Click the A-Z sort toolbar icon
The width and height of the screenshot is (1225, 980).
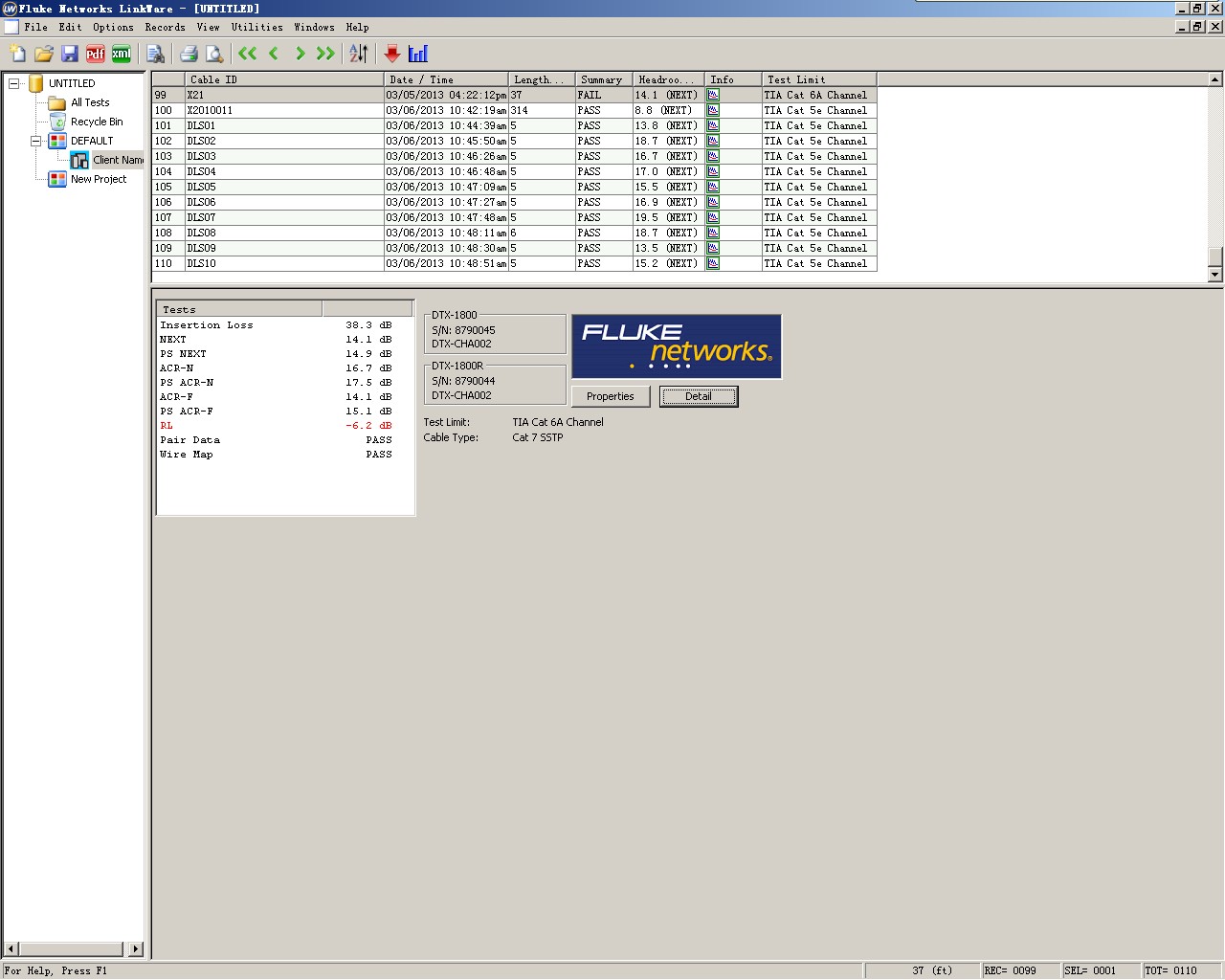[x=358, y=54]
